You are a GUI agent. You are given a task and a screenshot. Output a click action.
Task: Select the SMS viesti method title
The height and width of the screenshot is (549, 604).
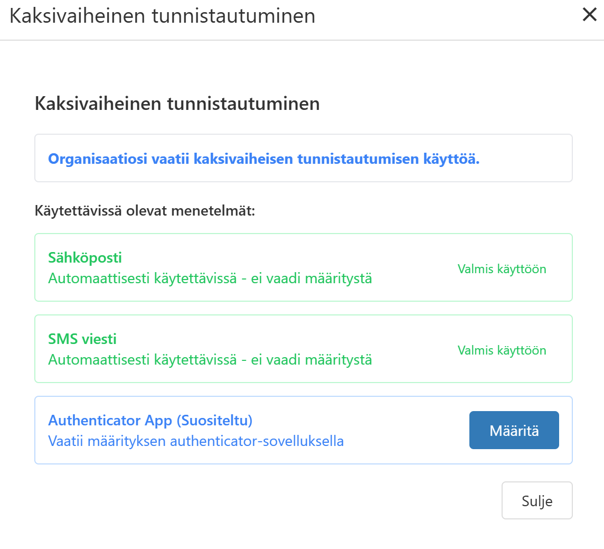coord(89,339)
